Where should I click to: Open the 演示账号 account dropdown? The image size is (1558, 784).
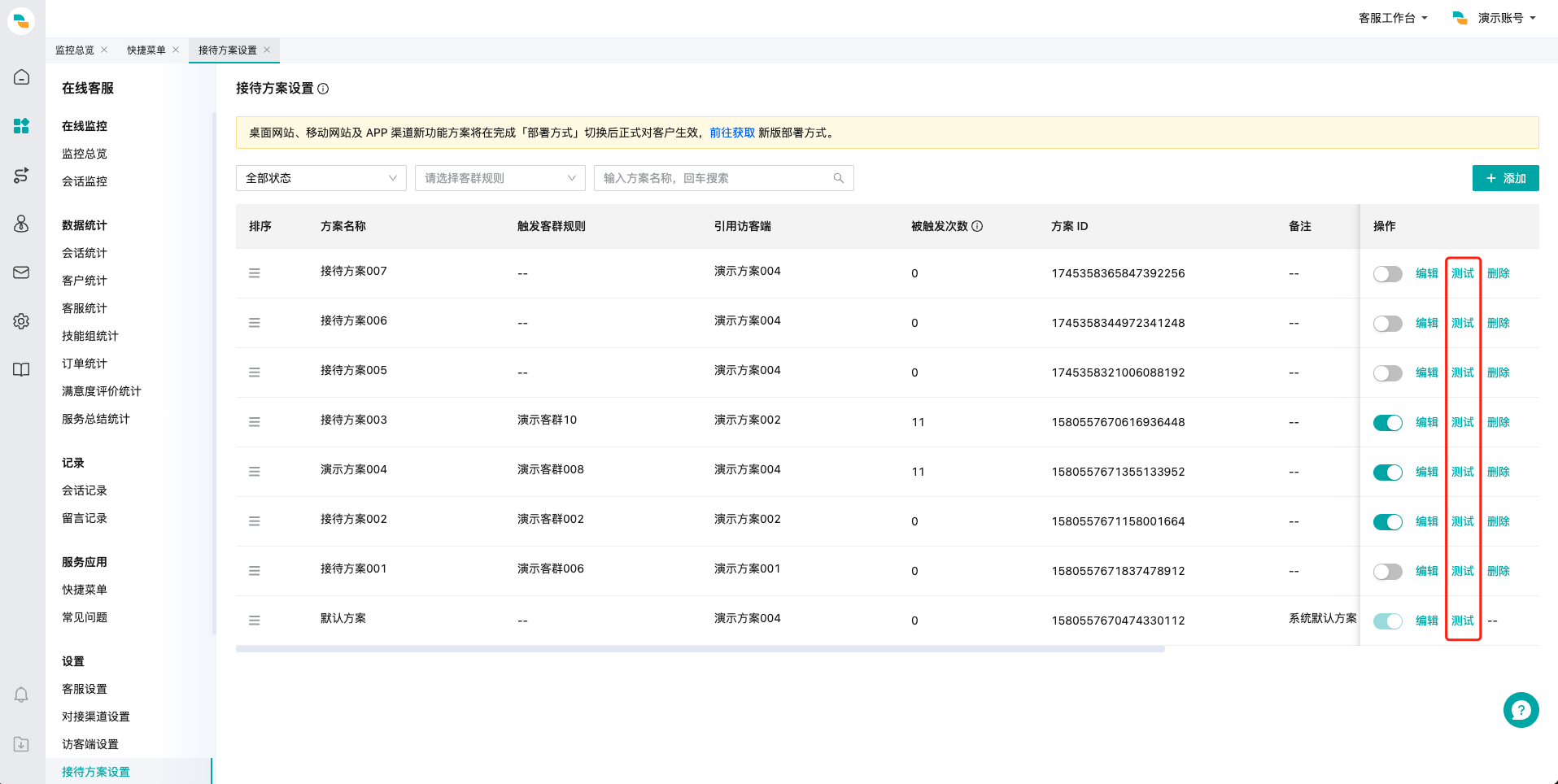pyautogui.click(x=1495, y=18)
